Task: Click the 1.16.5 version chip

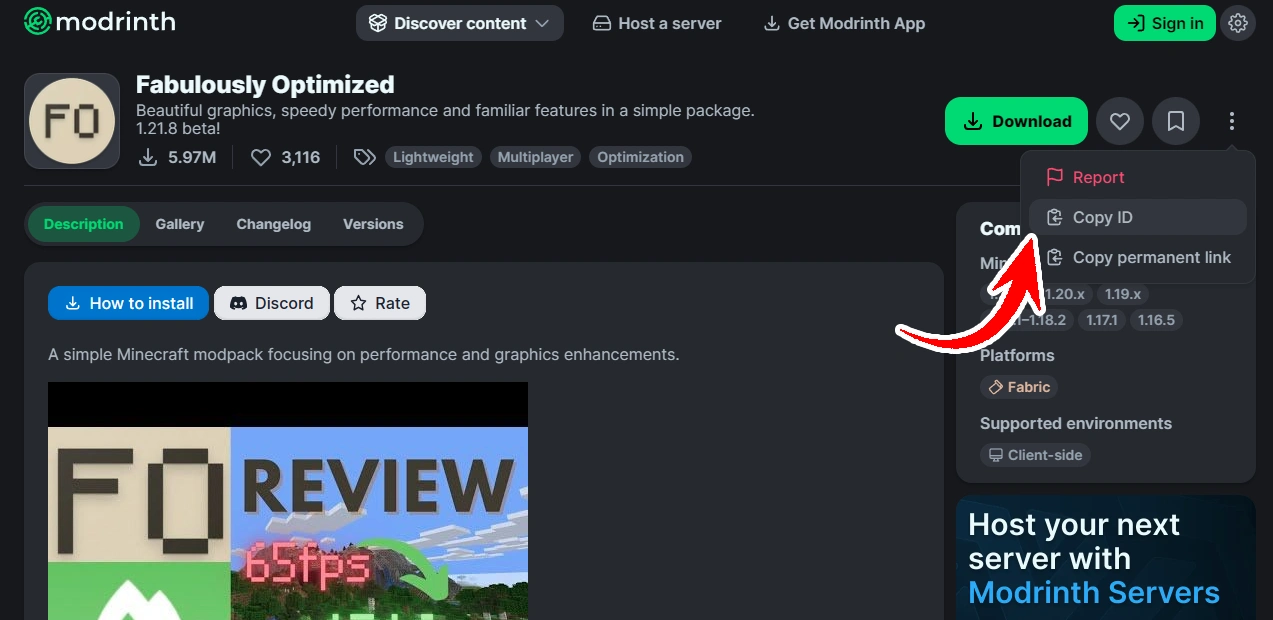Action: 1157,320
